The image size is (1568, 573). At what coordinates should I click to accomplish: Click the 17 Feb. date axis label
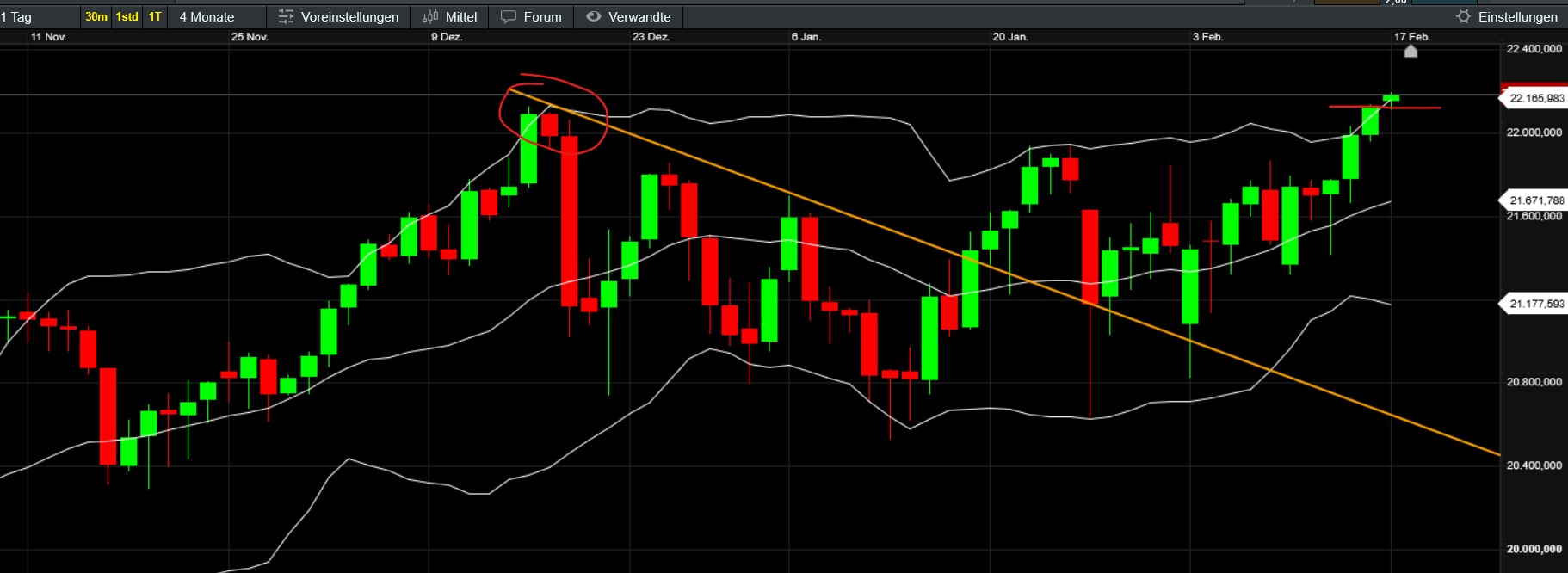pyautogui.click(x=1412, y=37)
